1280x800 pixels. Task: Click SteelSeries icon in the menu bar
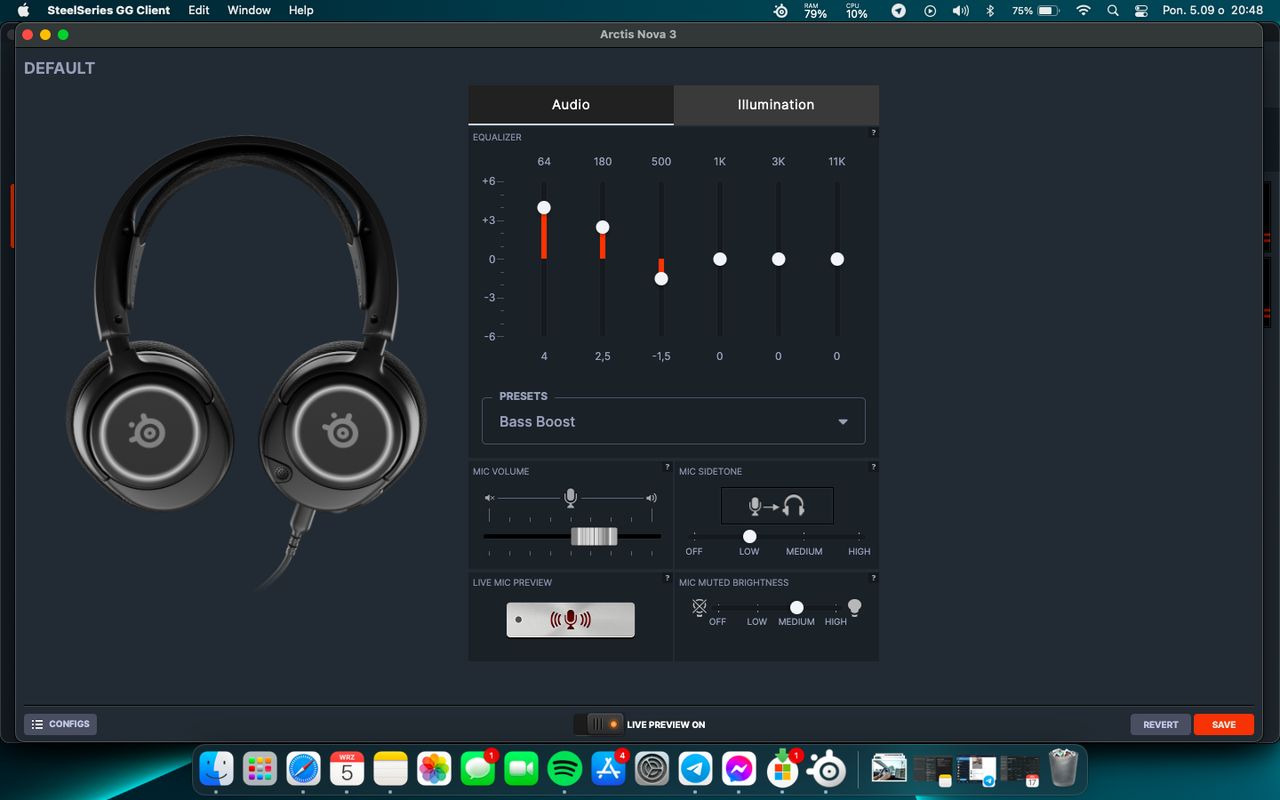click(781, 11)
